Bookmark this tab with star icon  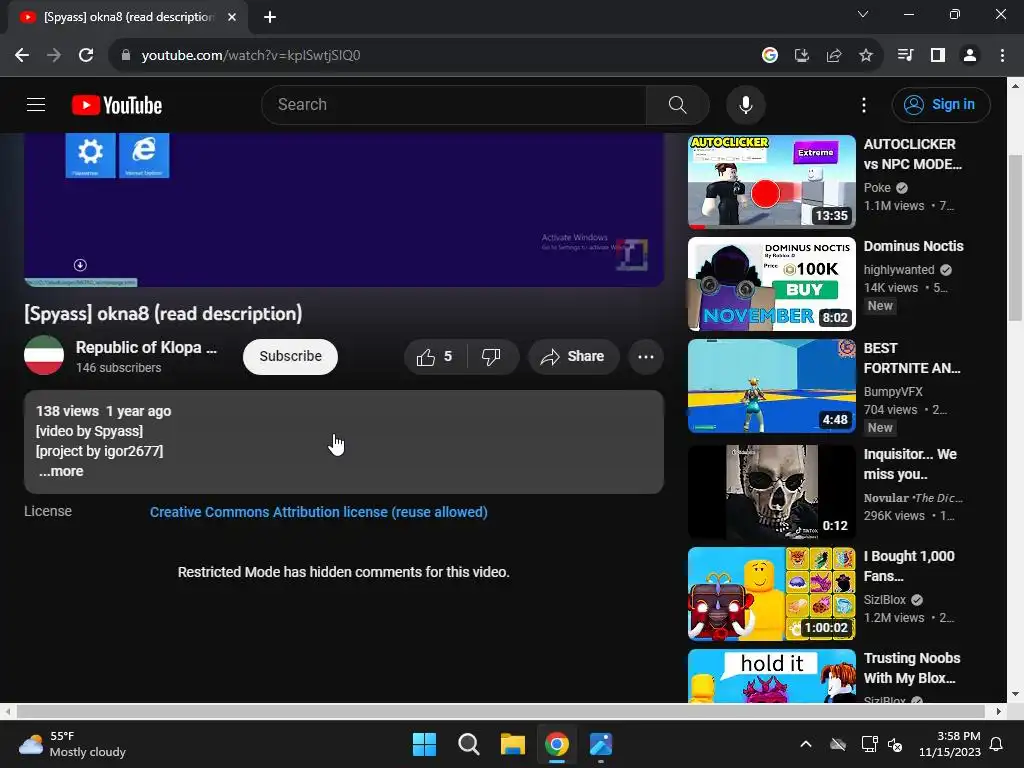865,56
